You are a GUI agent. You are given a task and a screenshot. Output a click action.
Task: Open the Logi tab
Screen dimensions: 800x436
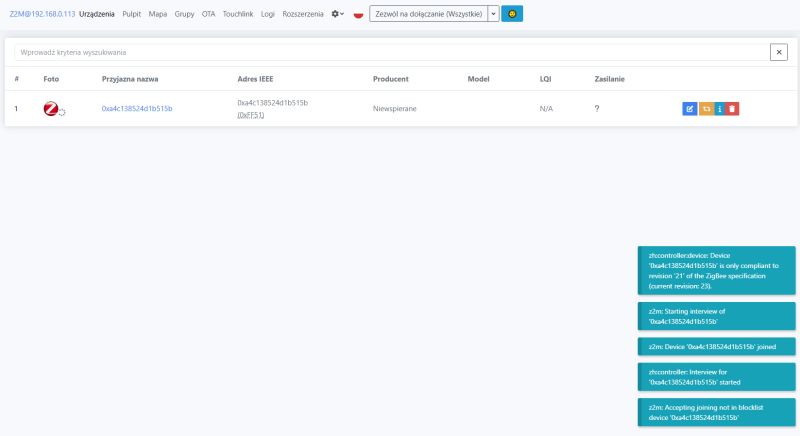pos(267,14)
